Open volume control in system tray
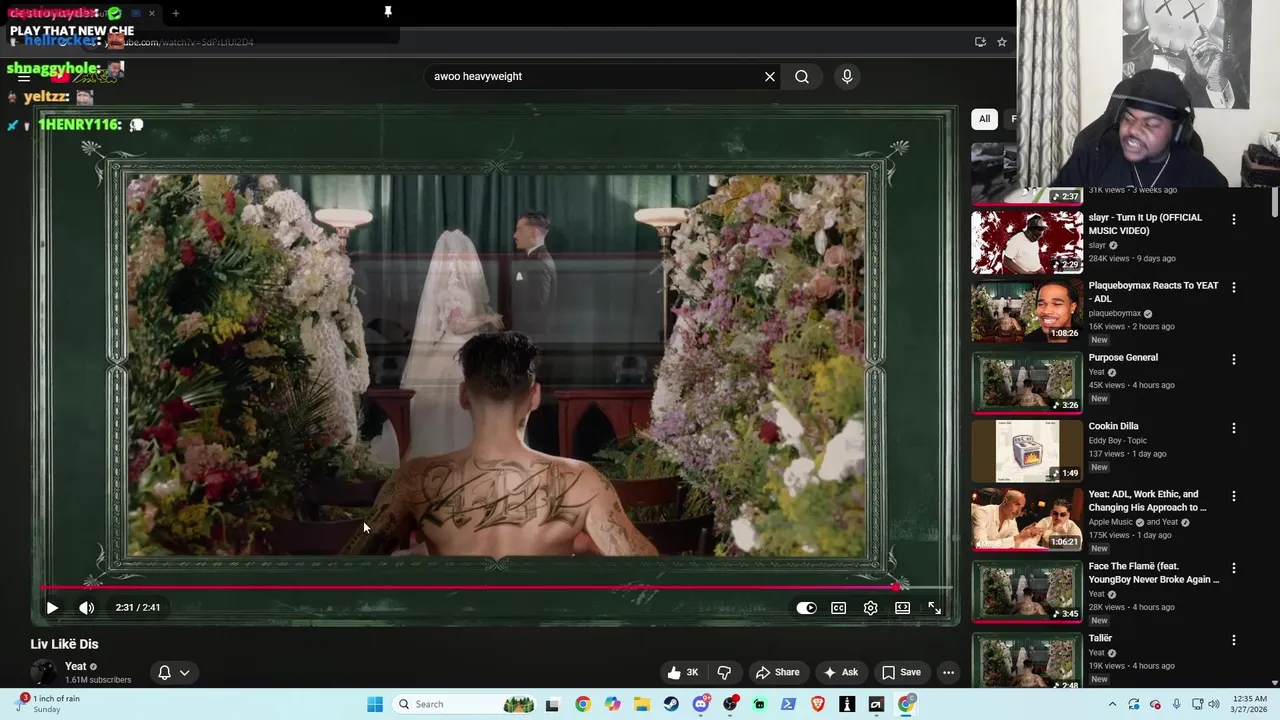This screenshot has width=1280, height=720. click(1214, 704)
